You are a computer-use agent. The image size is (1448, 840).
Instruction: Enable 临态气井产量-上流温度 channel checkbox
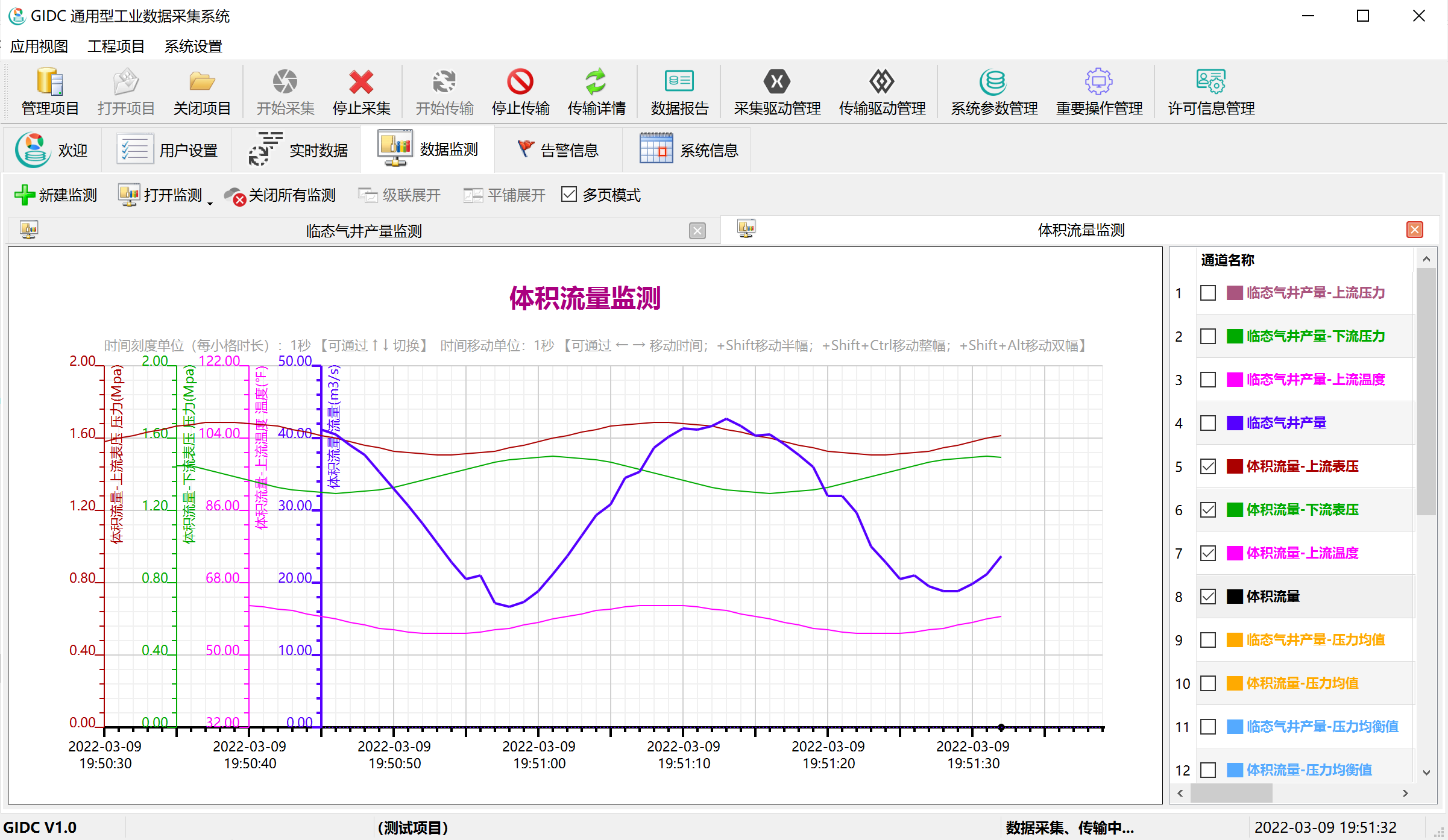[1208, 380]
